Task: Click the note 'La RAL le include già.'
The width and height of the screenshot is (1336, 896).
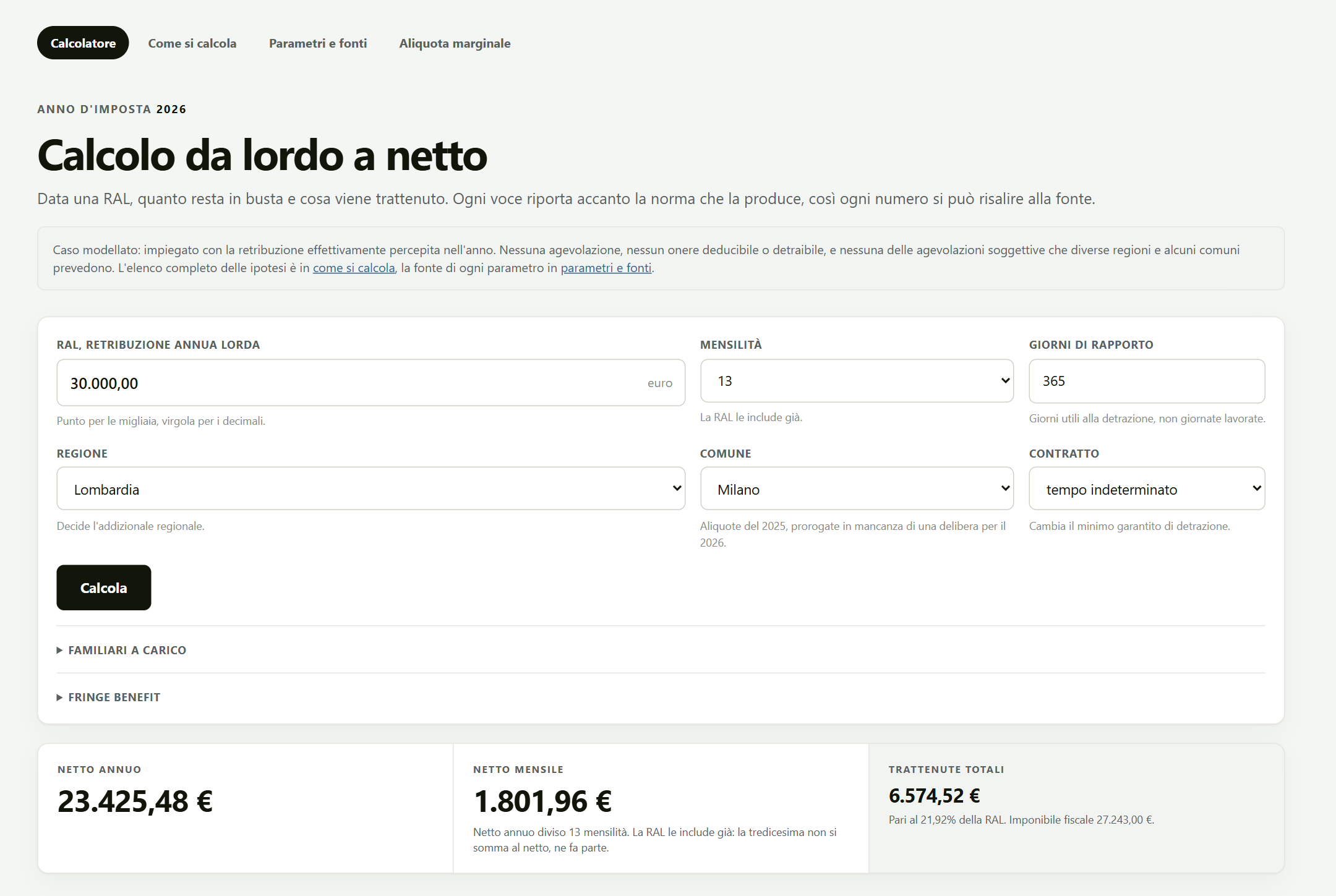Action: 751,417
